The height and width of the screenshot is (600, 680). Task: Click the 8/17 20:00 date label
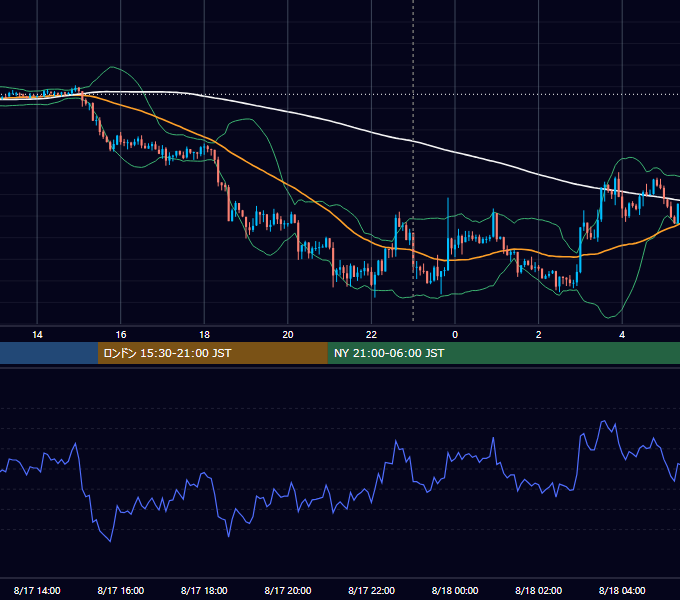(x=288, y=590)
